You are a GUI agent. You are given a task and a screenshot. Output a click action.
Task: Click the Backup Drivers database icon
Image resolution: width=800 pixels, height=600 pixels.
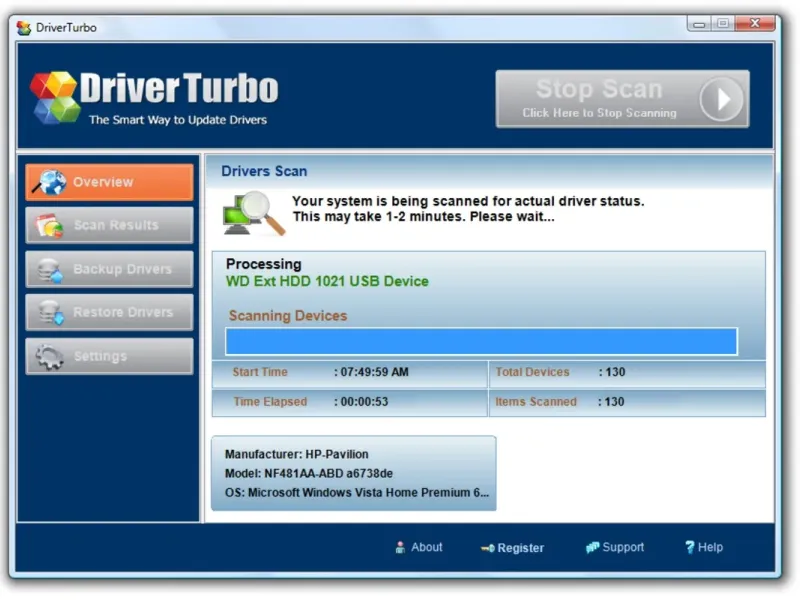coord(50,270)
